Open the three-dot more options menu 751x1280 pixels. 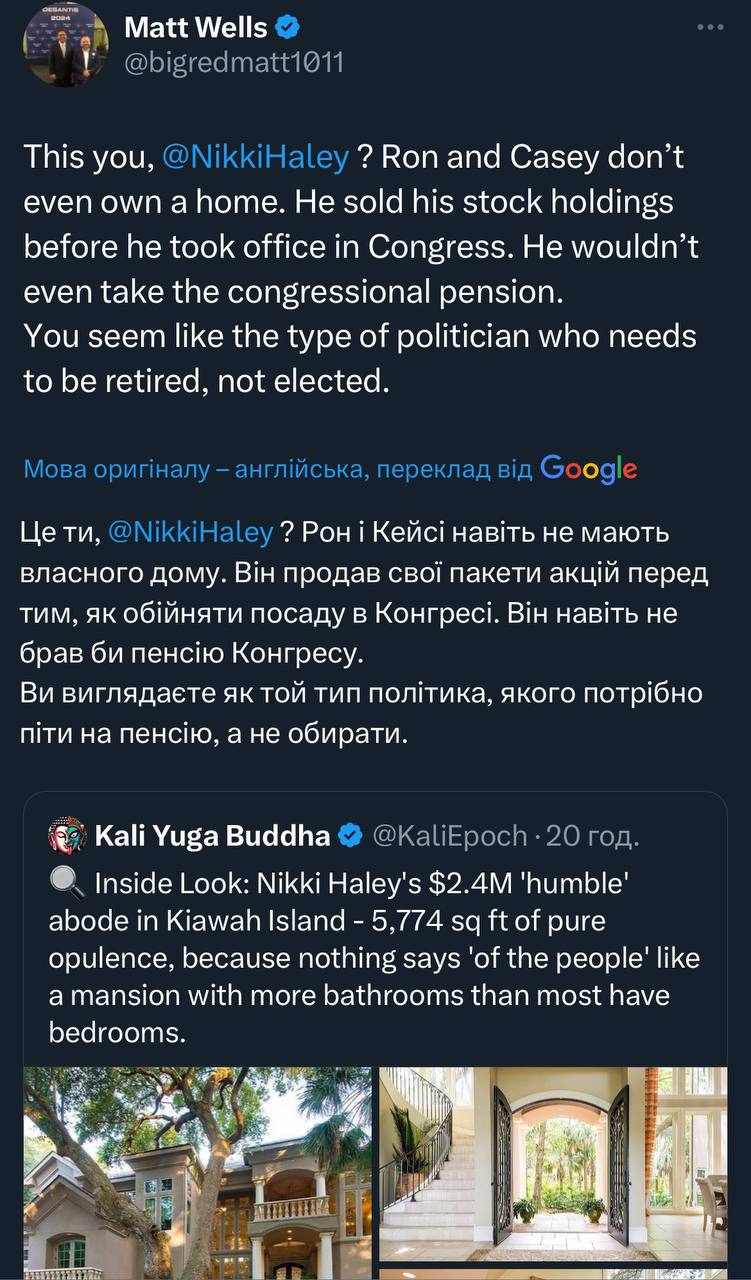pyautogui.click(x=709, y=28)
